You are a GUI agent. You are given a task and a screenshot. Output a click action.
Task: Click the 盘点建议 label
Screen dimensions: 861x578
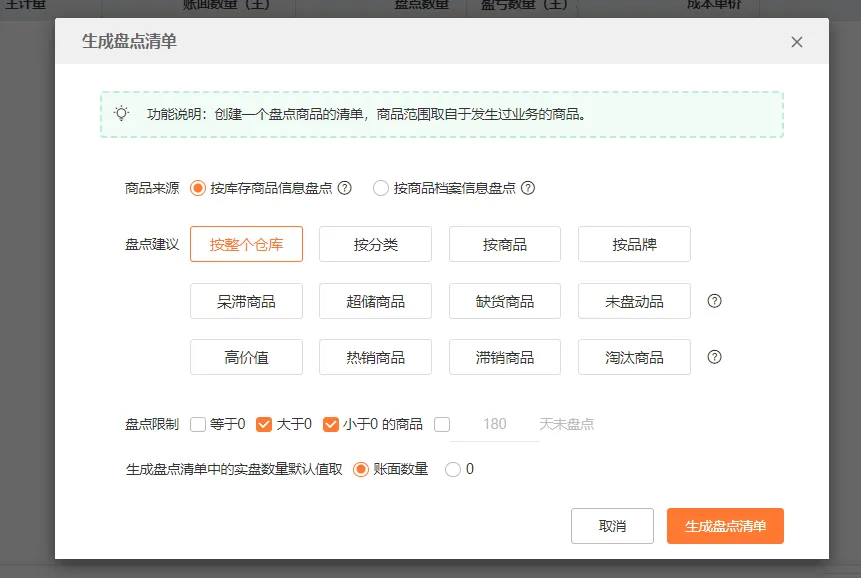(x=152, y=244)
